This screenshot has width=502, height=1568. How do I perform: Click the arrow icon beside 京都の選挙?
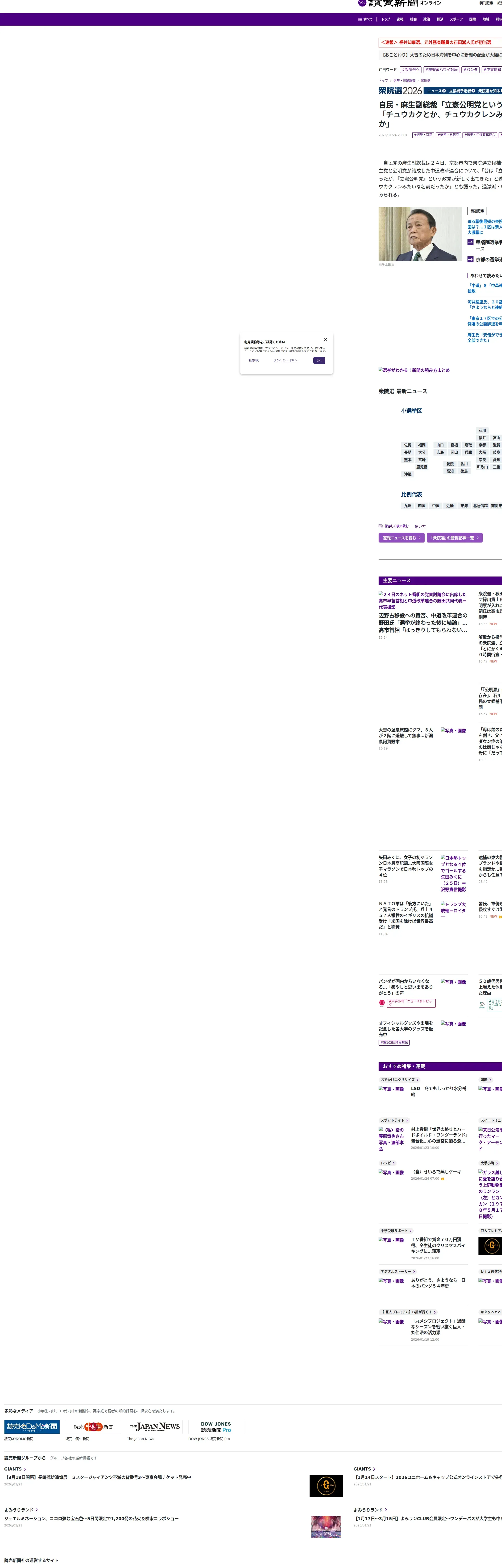pyautogui.click(x=470, y=259)
